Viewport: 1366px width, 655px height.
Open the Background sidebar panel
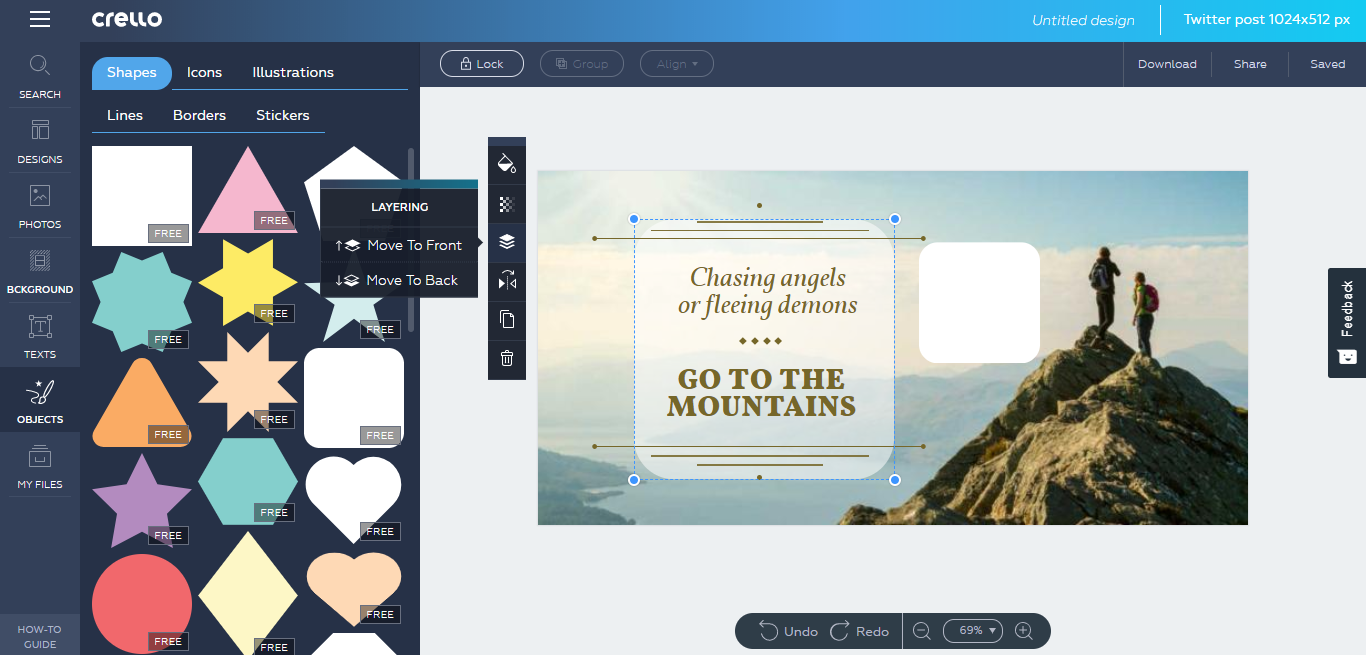[40, 272]
